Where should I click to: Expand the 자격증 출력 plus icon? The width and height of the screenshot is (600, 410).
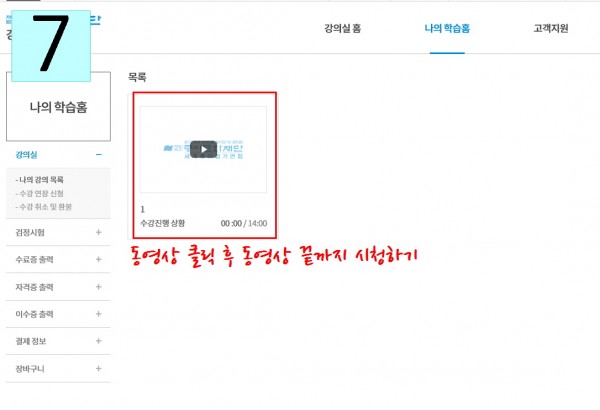(99, 286)
